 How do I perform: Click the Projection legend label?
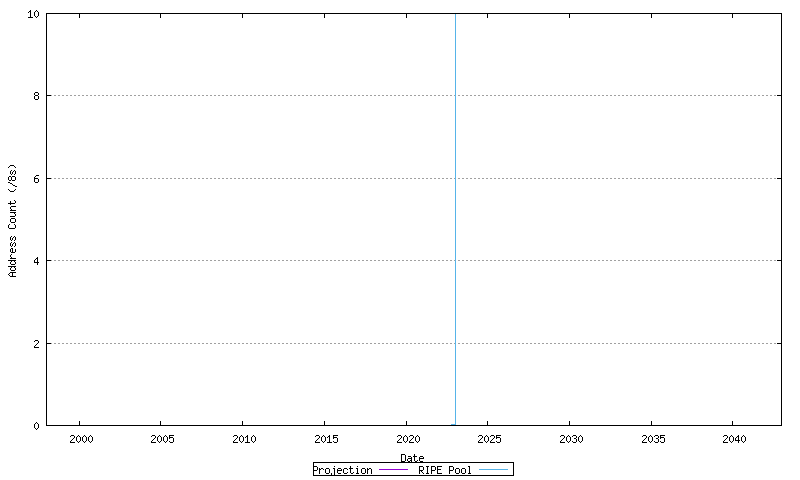click(342, 470)
